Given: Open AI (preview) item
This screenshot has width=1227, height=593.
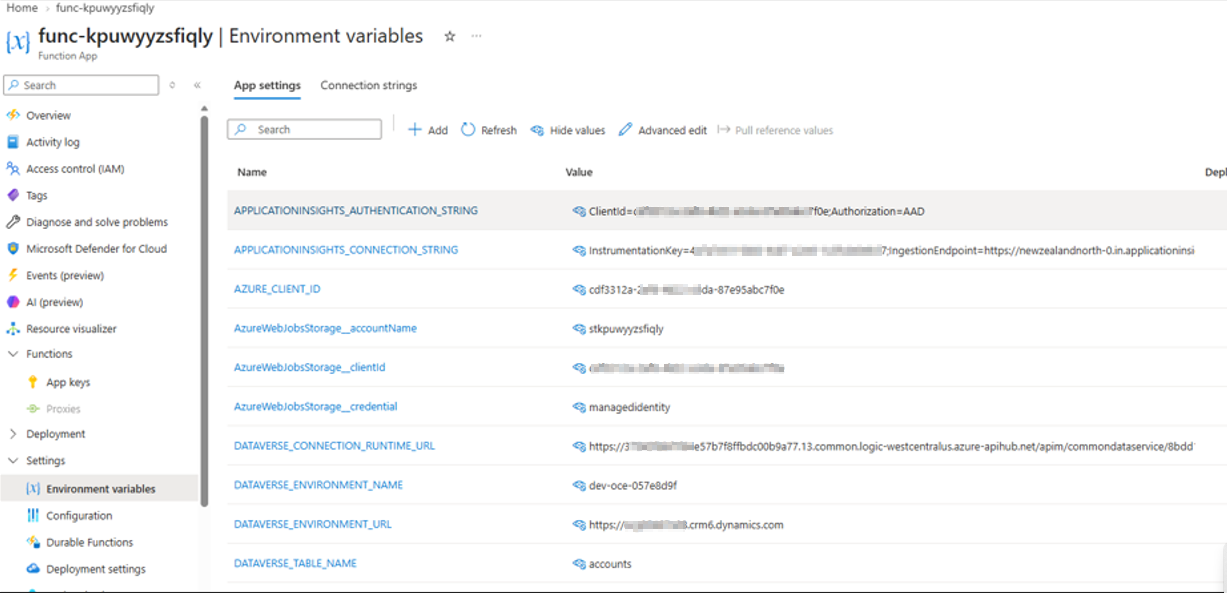Looking at the screenshot, I should point(54,302).
